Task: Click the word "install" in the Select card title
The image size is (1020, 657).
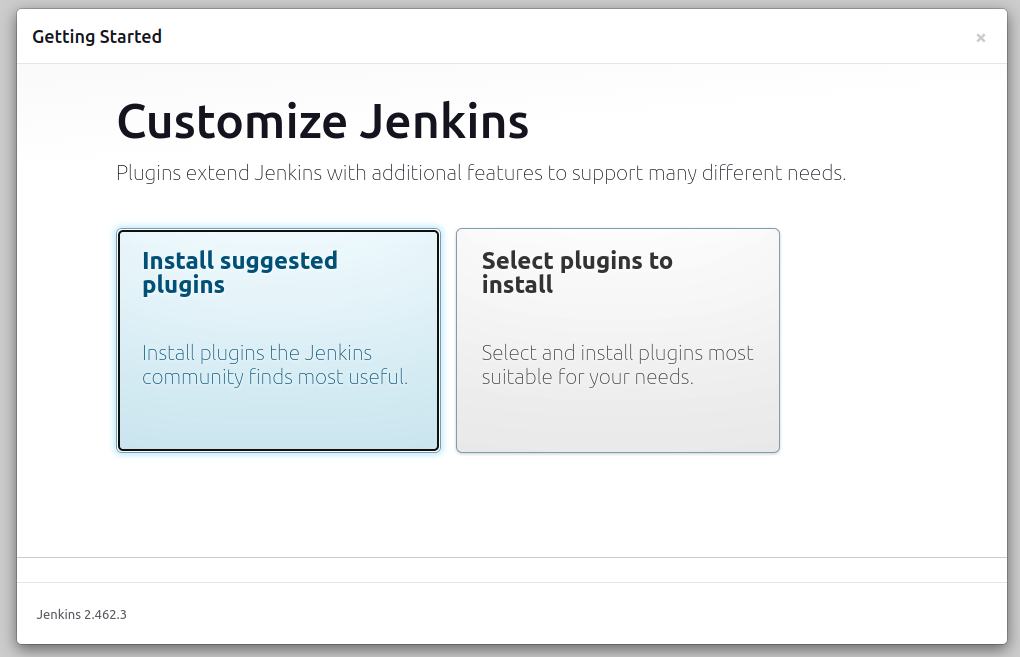Action: tap(517, 285)
